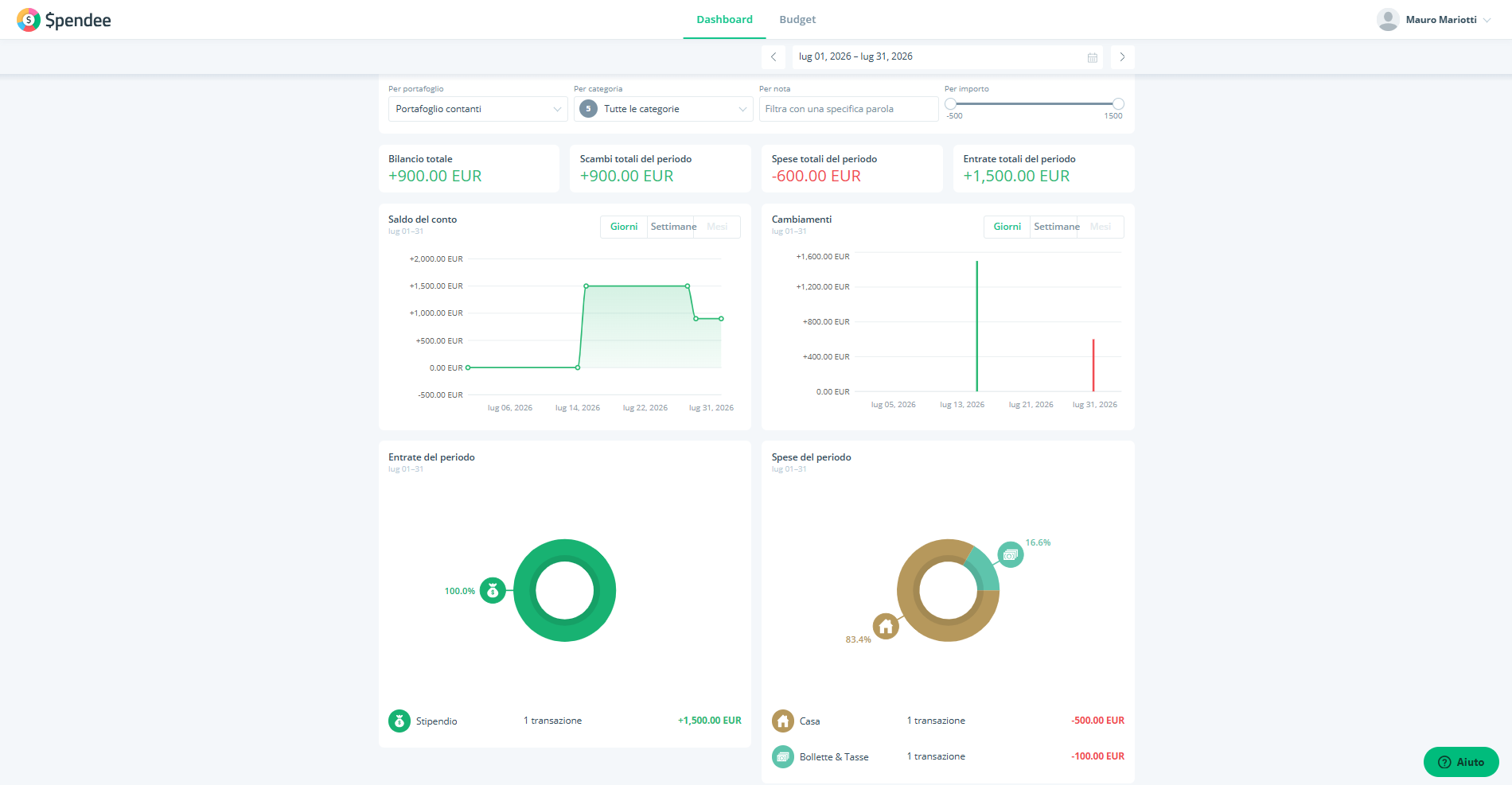The width and height of the screenshot is (1512, 785).
Task: Click the Casa house icon in expenses list
Action: coord(783,721)
